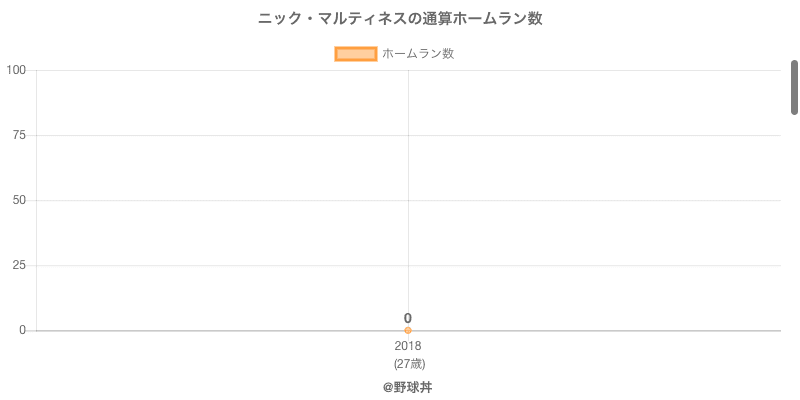Screen dimensions: 800x400
Task: Click the 50 y-axis label
Action: (x=19, y=200)
